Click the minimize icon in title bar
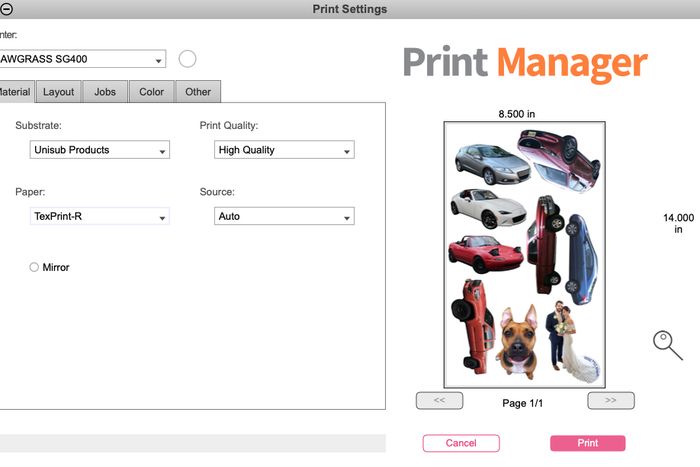 (x=7, y=9)
